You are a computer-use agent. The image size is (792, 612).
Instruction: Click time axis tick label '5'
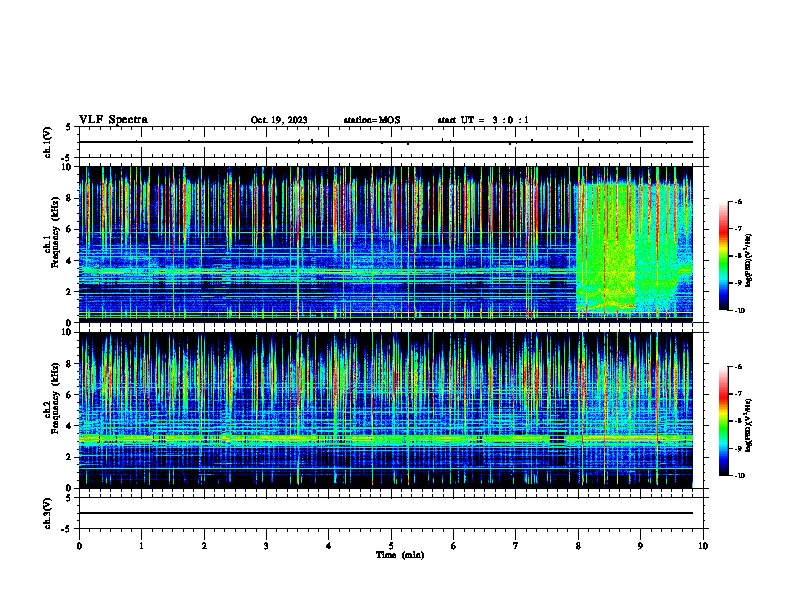(391, 546)
